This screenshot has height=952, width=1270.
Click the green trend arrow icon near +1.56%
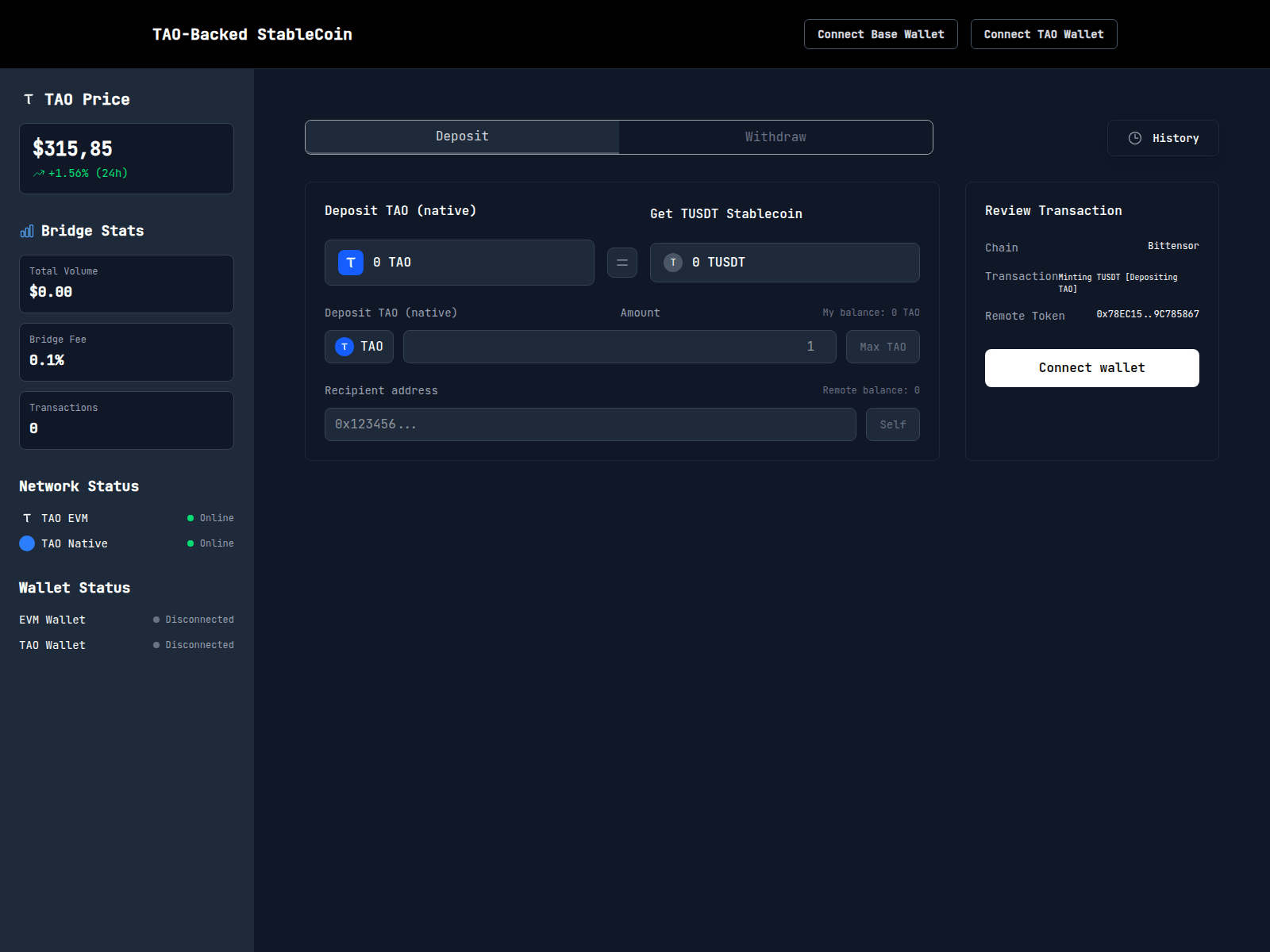(39, 173)
